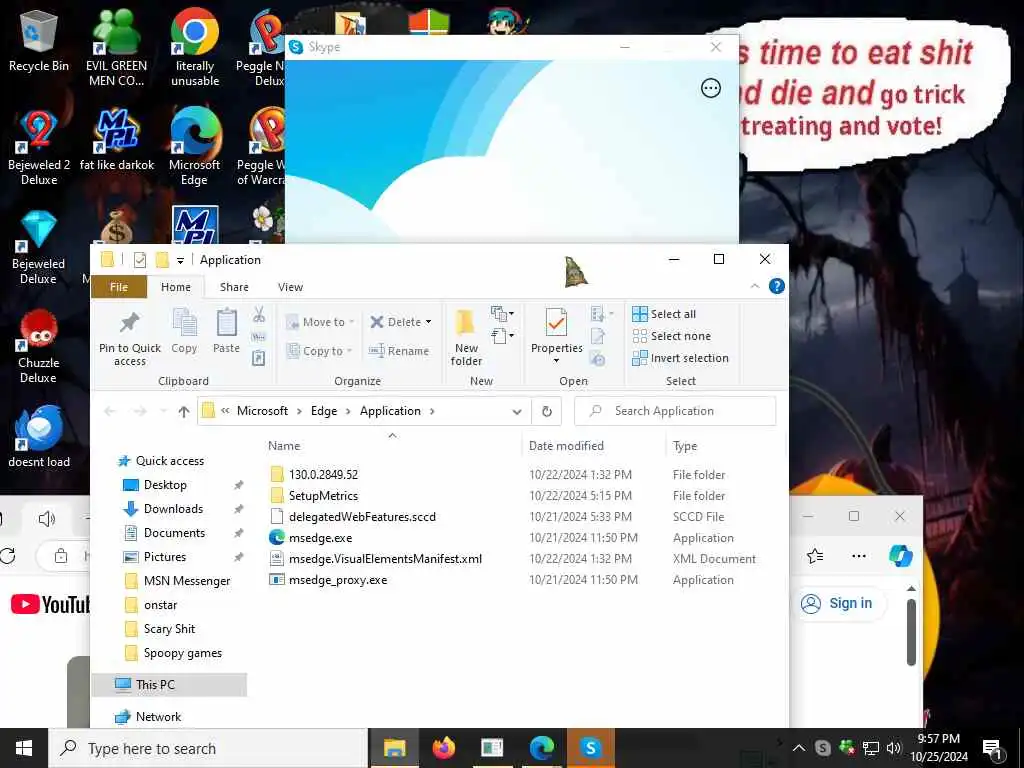
Task: Open Properties dropdown arrow
Action: (556, 360)
